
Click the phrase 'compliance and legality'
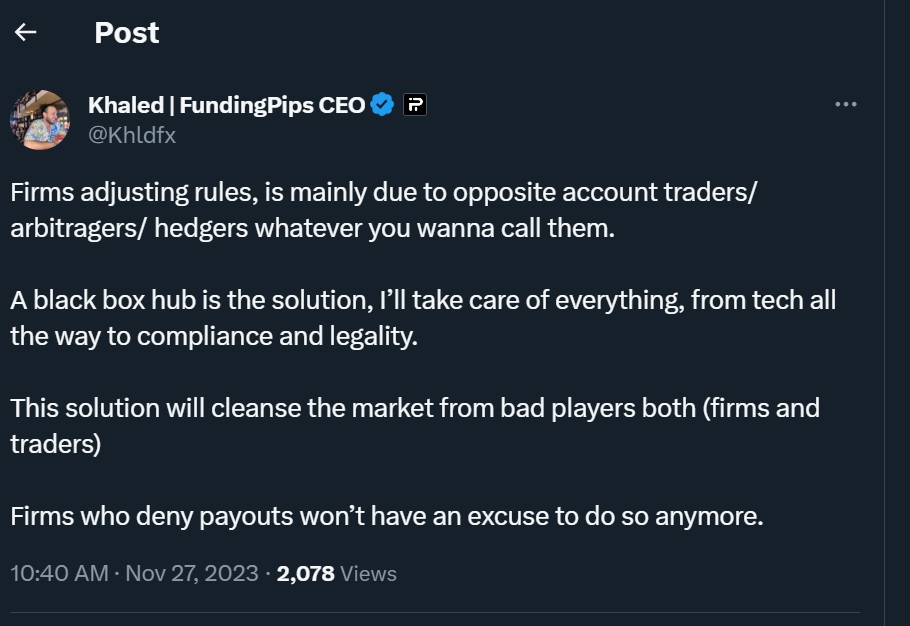pyautogui.click(x=276, y=336)
